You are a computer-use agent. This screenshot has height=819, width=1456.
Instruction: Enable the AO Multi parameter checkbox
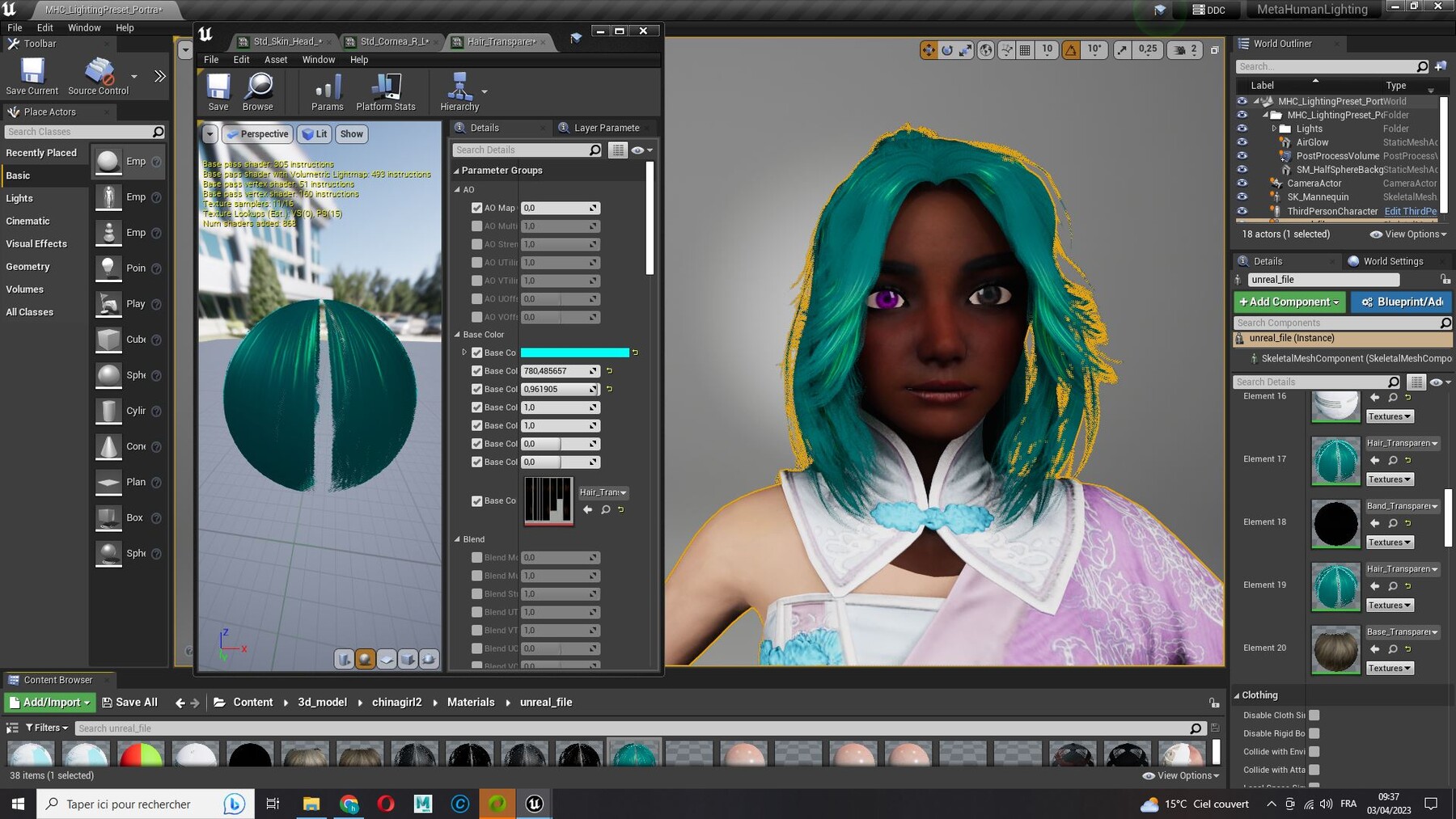477,226
